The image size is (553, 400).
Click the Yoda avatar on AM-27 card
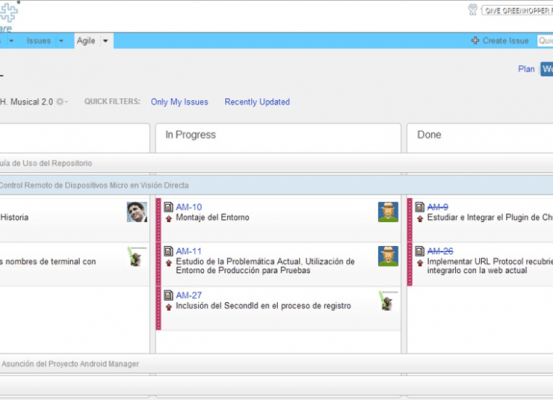[x=388, y=301]
